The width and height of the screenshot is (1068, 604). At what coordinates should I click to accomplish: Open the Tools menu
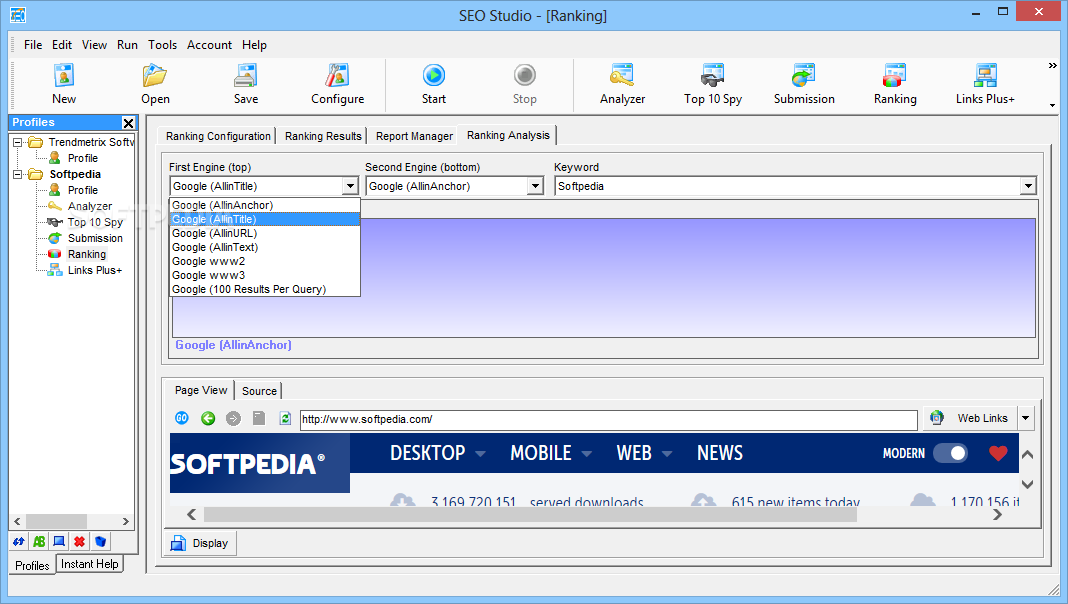pos(162,45)
